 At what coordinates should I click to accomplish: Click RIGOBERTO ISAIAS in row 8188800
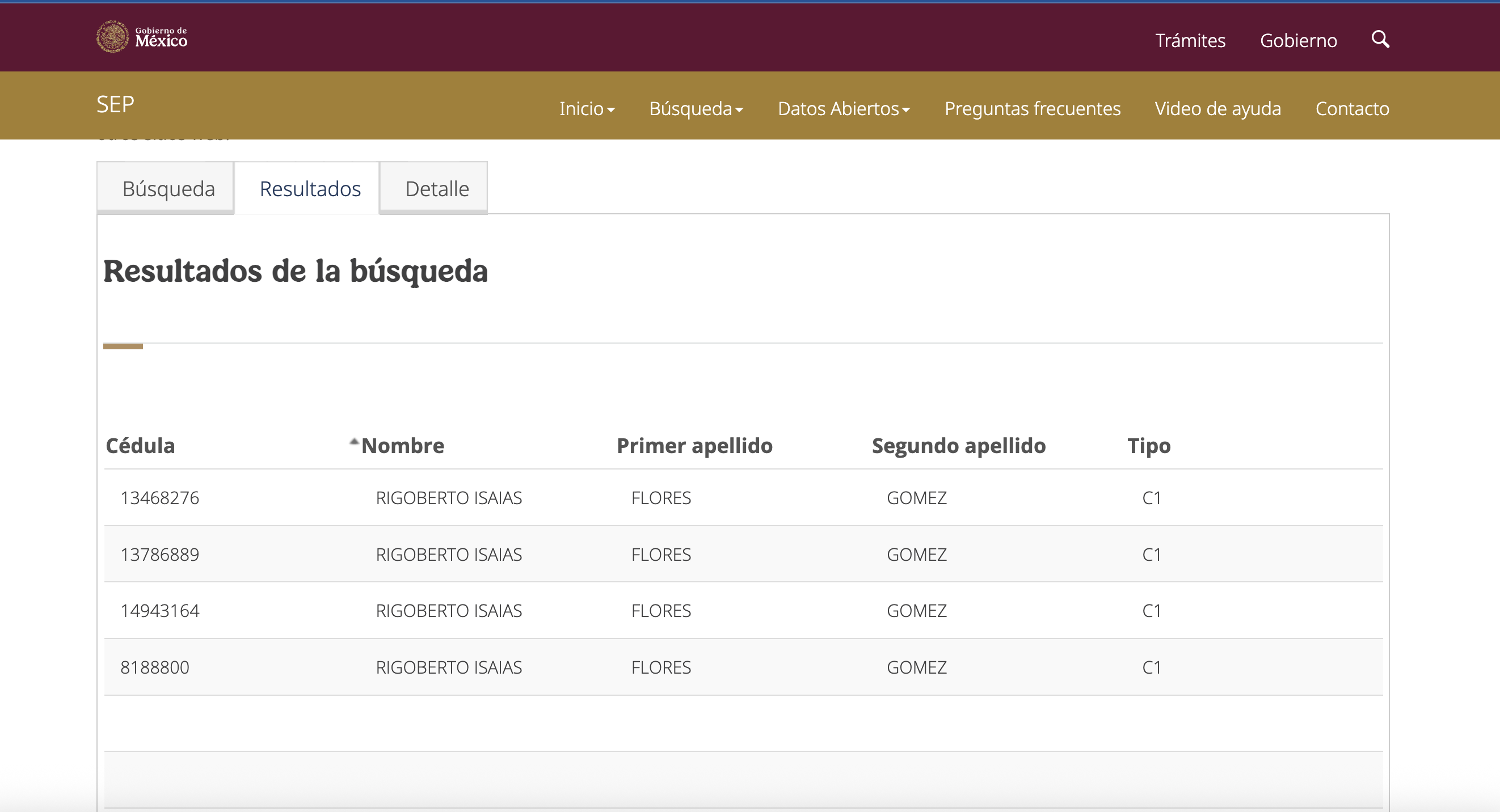click(x=449, y=667)
